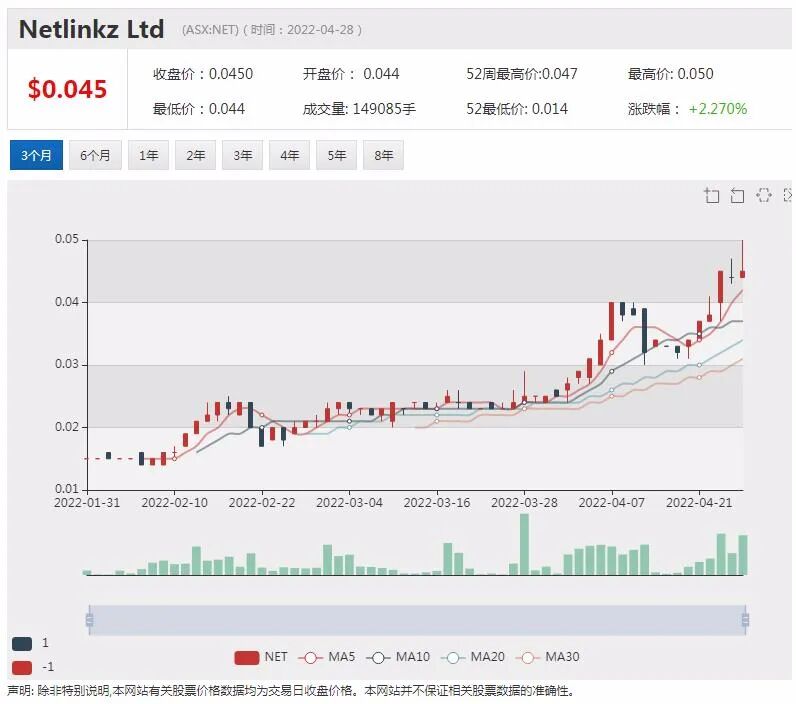Select the 3年 range button

(243, 155)
